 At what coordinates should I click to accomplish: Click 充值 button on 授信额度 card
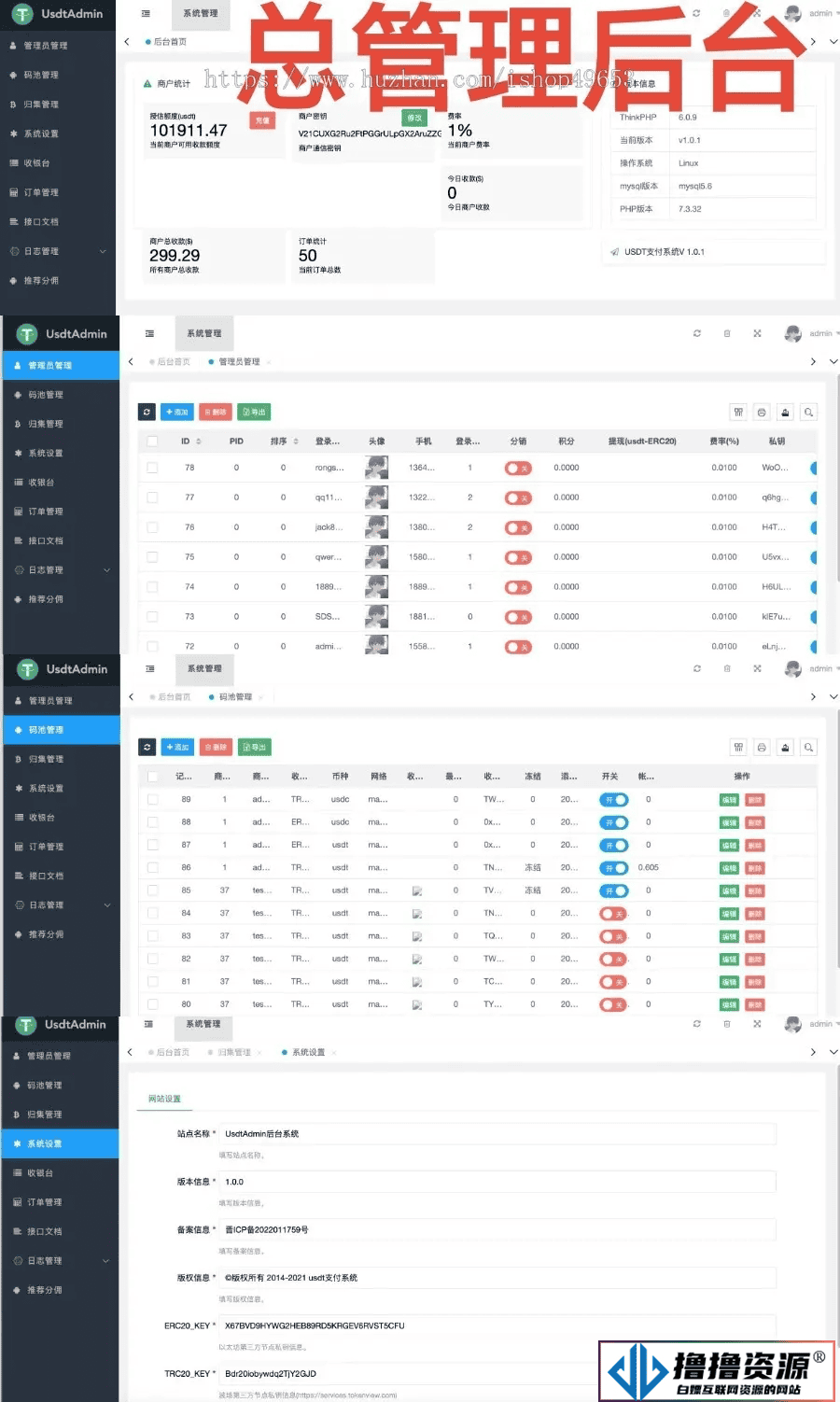263,120
